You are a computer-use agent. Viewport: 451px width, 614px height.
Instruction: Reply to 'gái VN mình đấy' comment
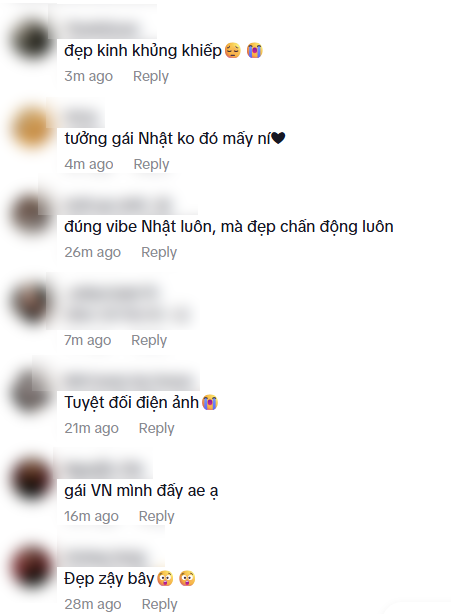(x=156, y=516)
